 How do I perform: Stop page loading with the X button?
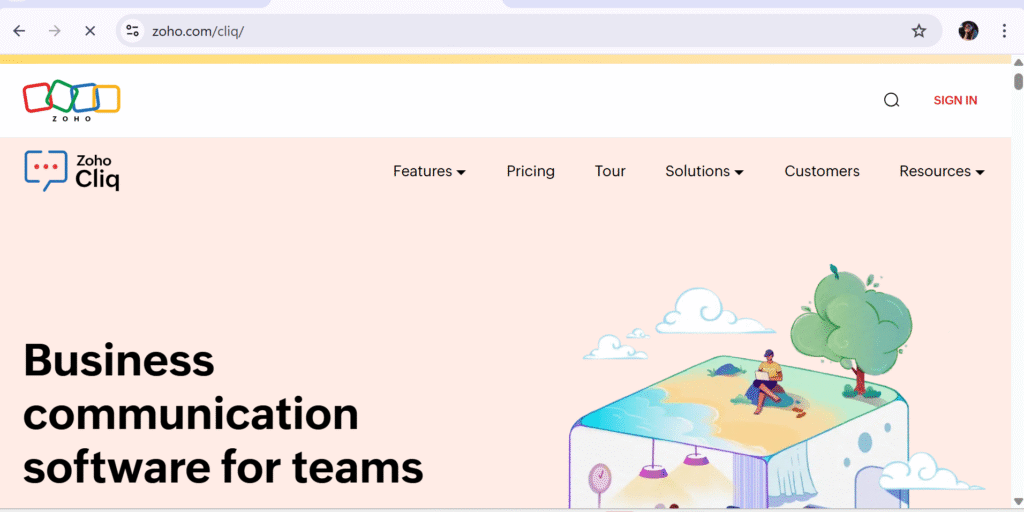click(90, 31)
